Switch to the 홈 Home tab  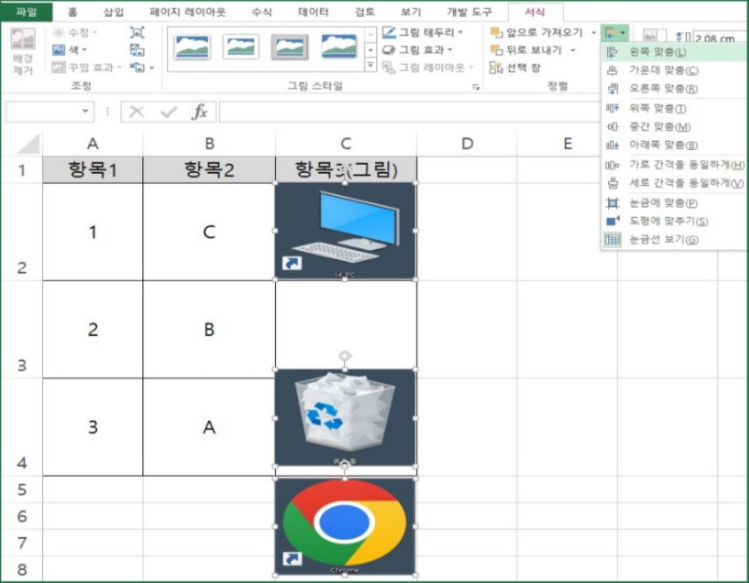[x=72, y=12]
